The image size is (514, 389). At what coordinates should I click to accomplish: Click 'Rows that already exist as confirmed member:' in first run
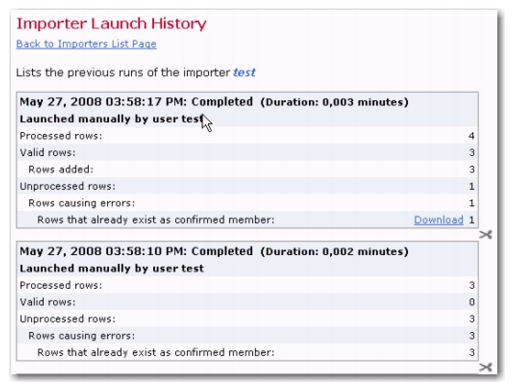click(x=156, y=220)
